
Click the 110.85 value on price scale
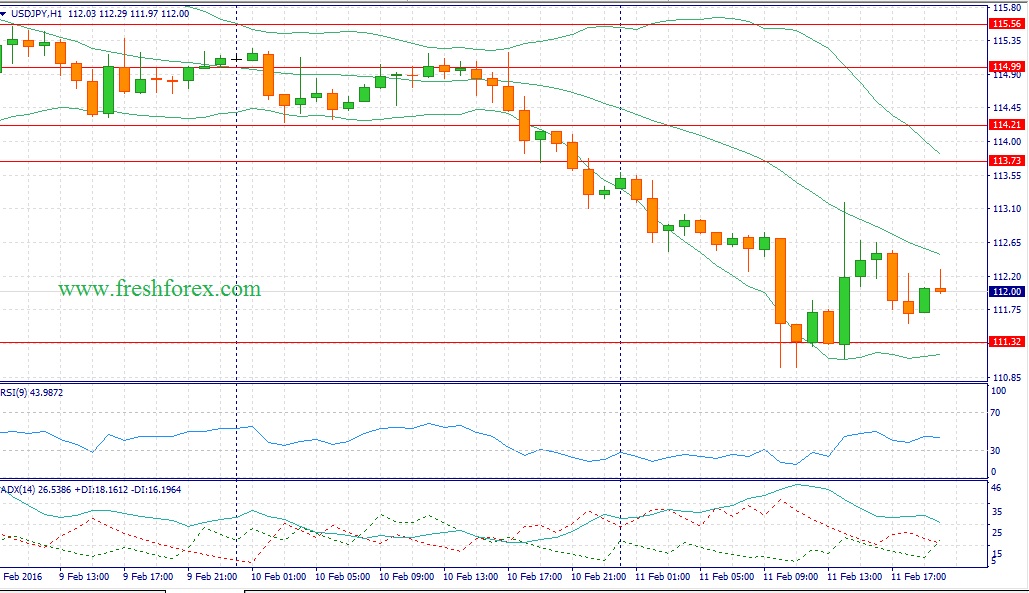[x=1004, y=377]
